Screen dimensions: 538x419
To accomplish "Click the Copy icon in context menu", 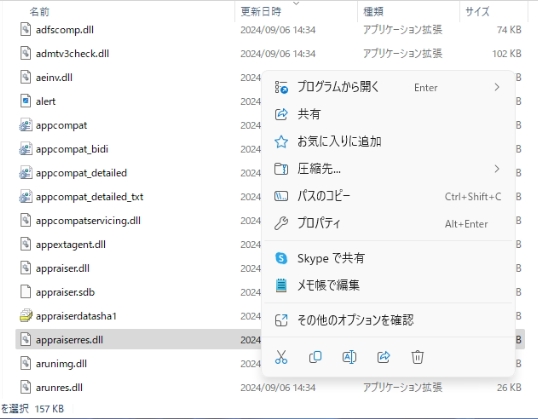I will coord(315,357).
